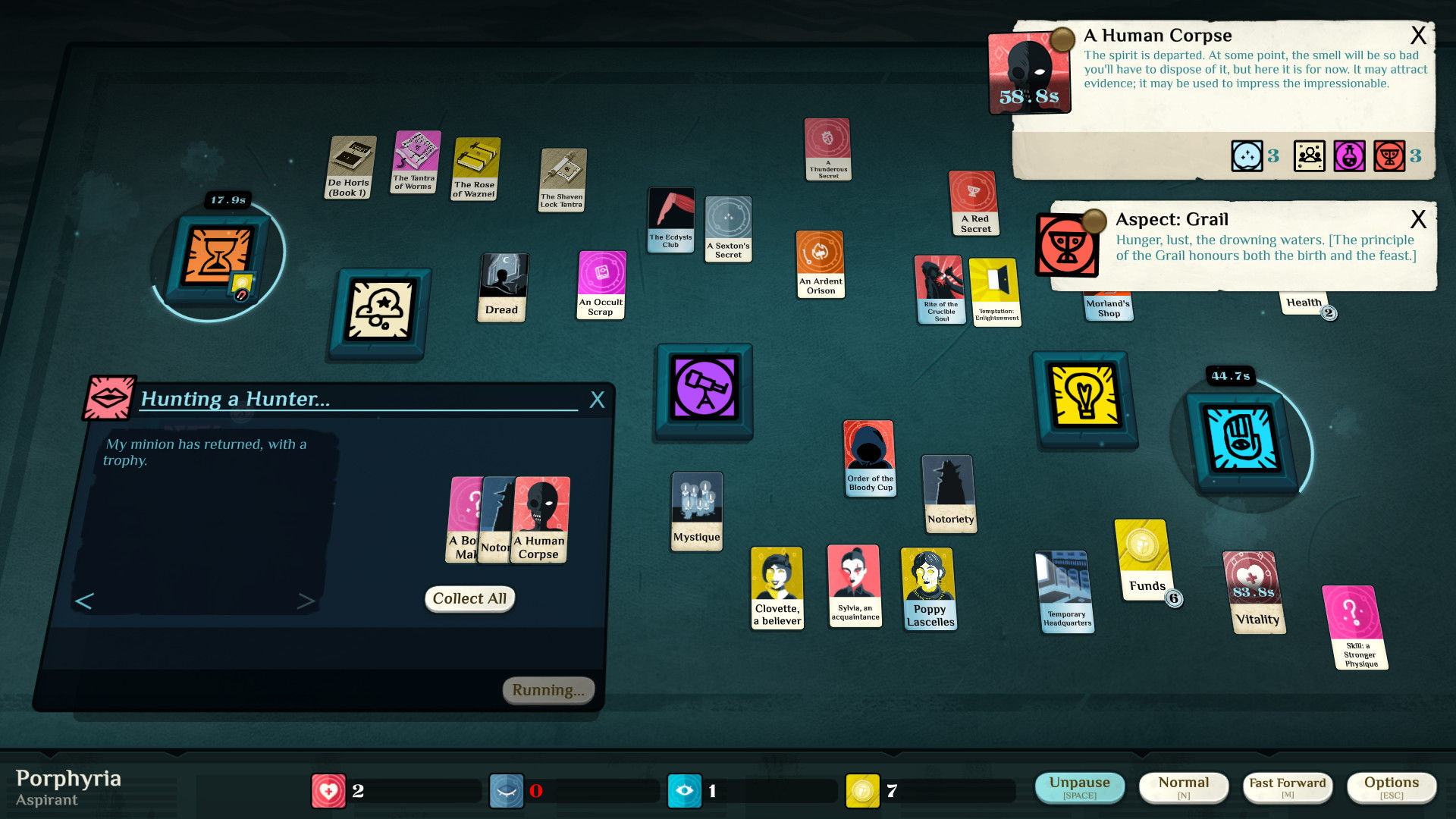Close the A Human Corpse tooltip
The height and width of the screenshot is (819, 1456).
tap(1422, 34)
